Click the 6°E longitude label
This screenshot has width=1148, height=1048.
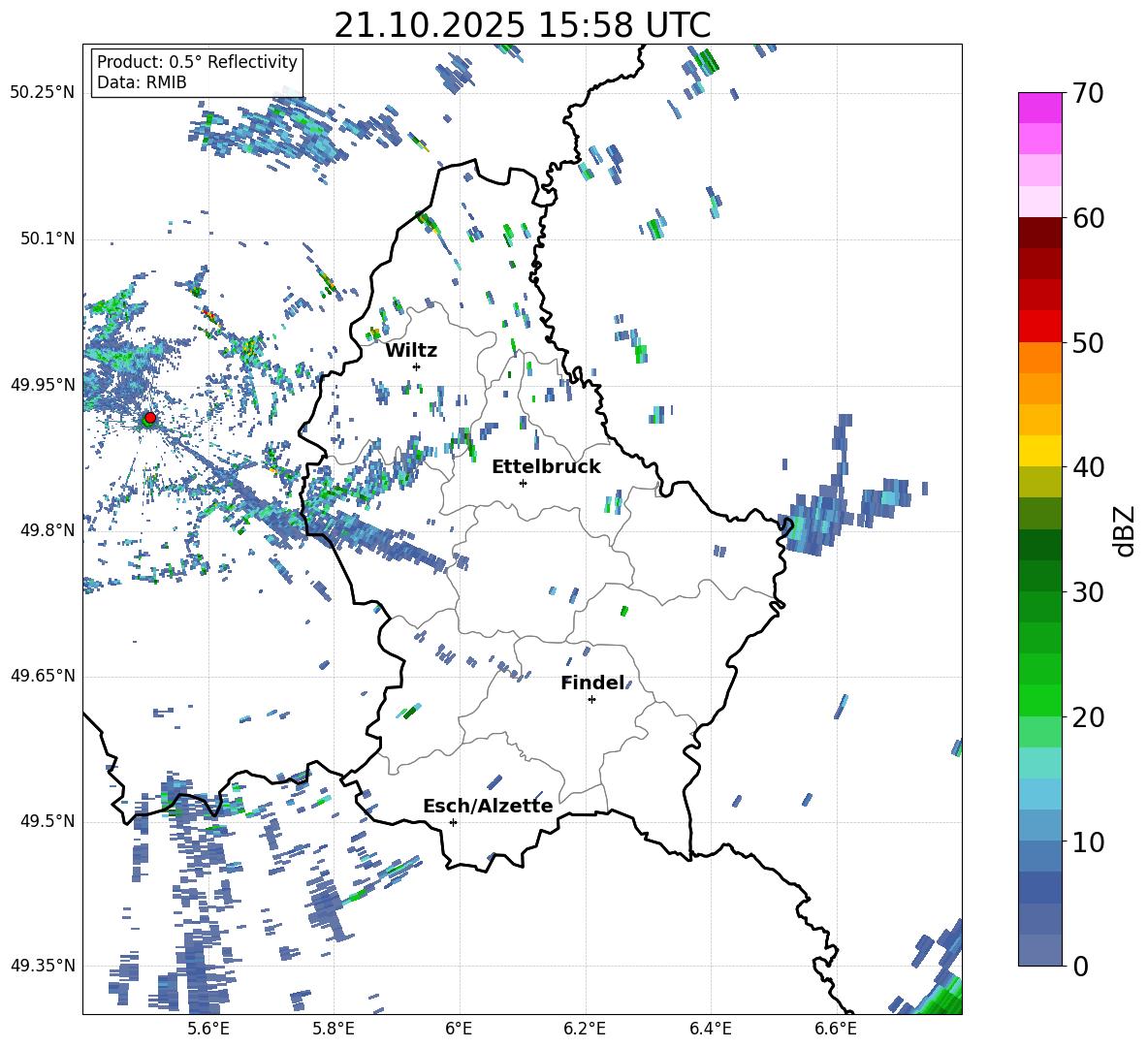459,1029
